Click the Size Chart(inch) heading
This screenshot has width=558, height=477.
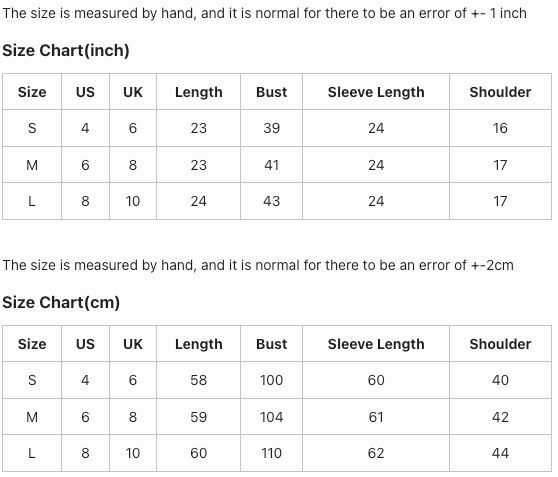(66, 51)
